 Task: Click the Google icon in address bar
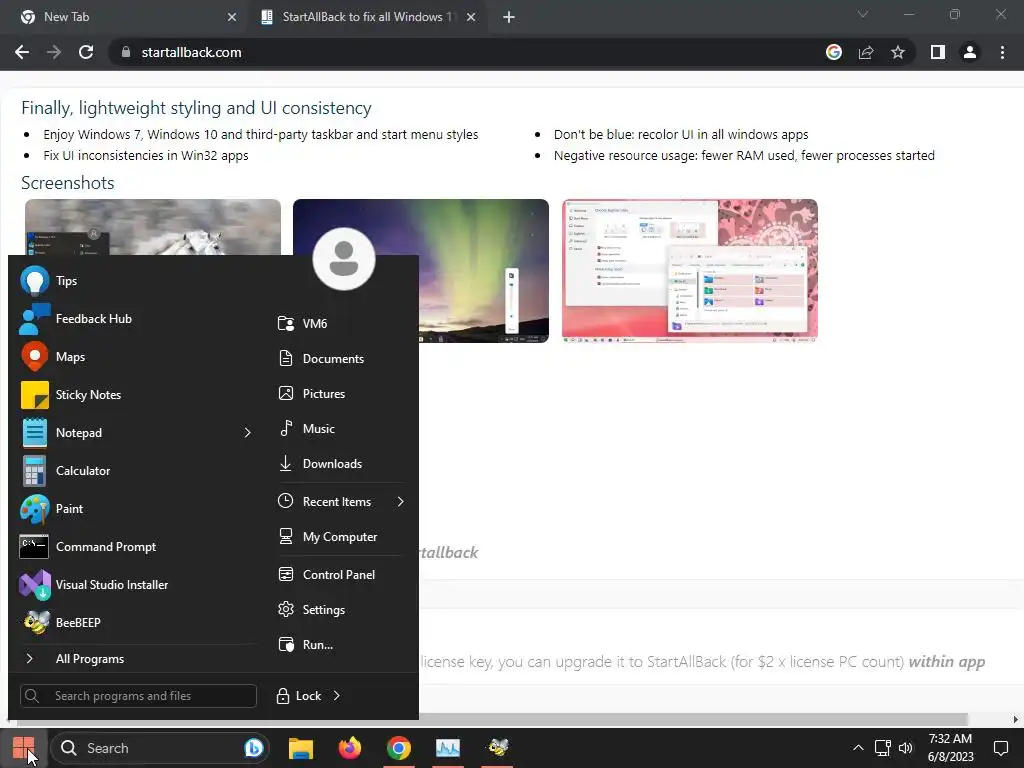[x=834, y=52]
